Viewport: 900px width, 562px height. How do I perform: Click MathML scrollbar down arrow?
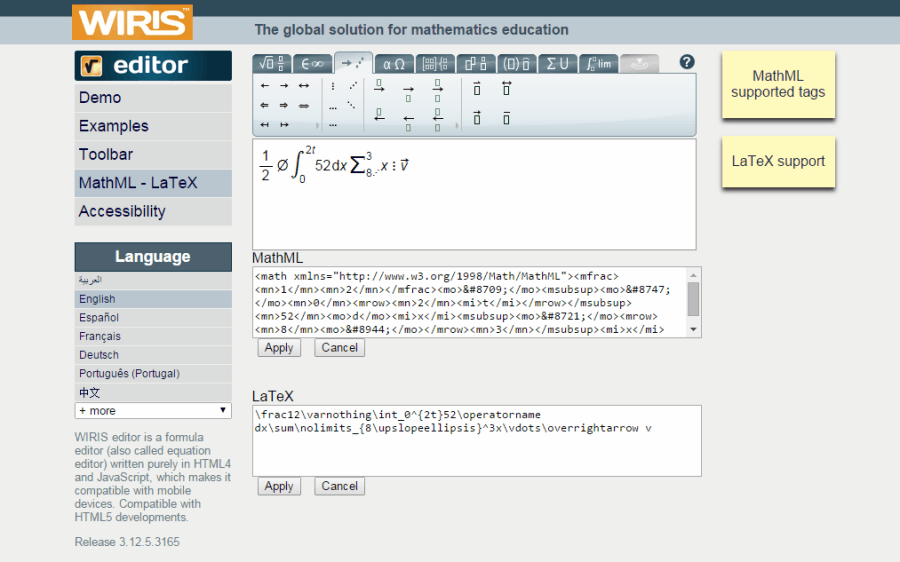click(x=693, y=330)
